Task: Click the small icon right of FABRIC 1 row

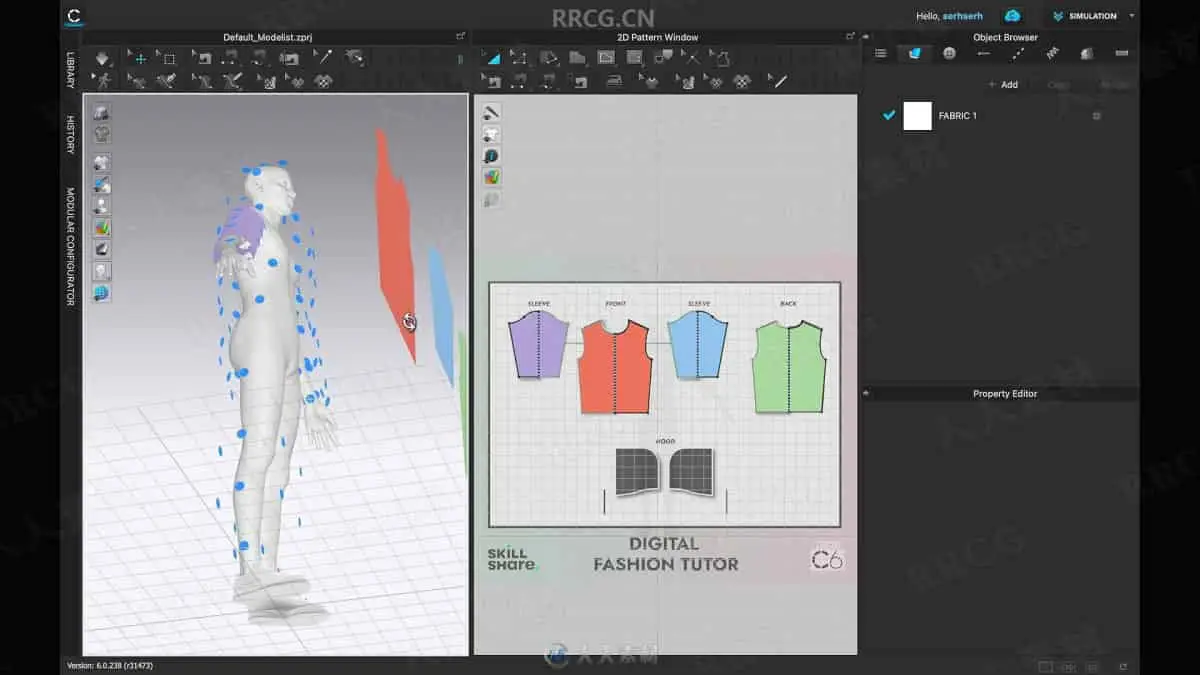Action: pos(1096,116)
